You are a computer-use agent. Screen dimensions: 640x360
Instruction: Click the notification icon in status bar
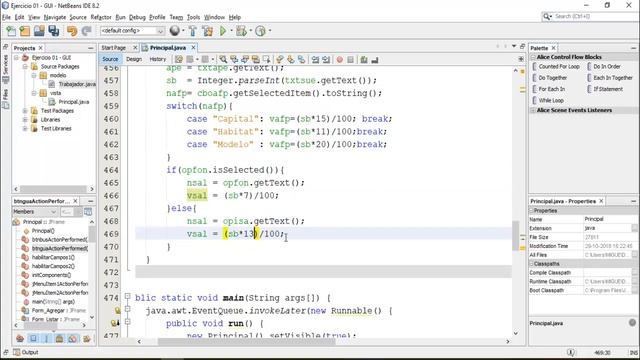coord(571,352)
